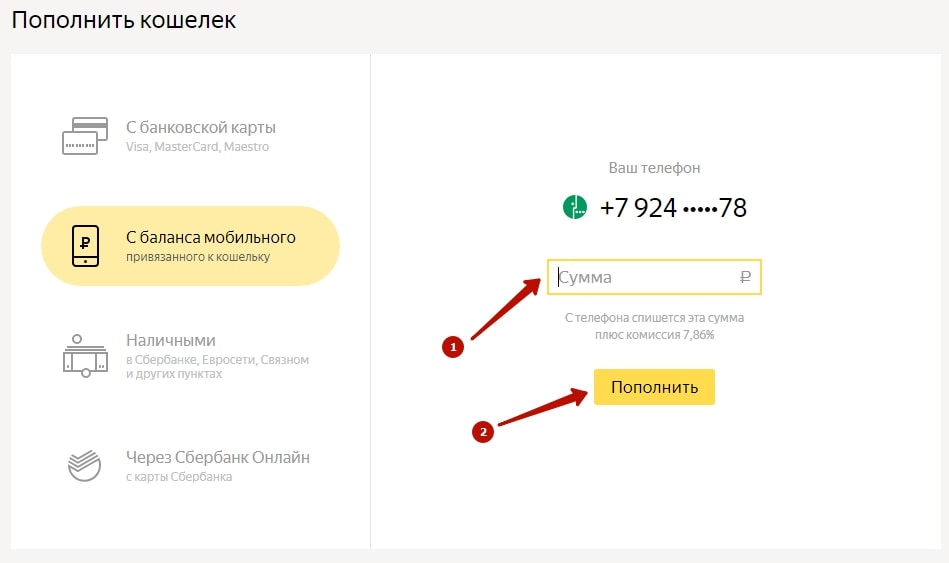949x563 pixels.
Task: Click the bank card icon
Action: point(85,136)
